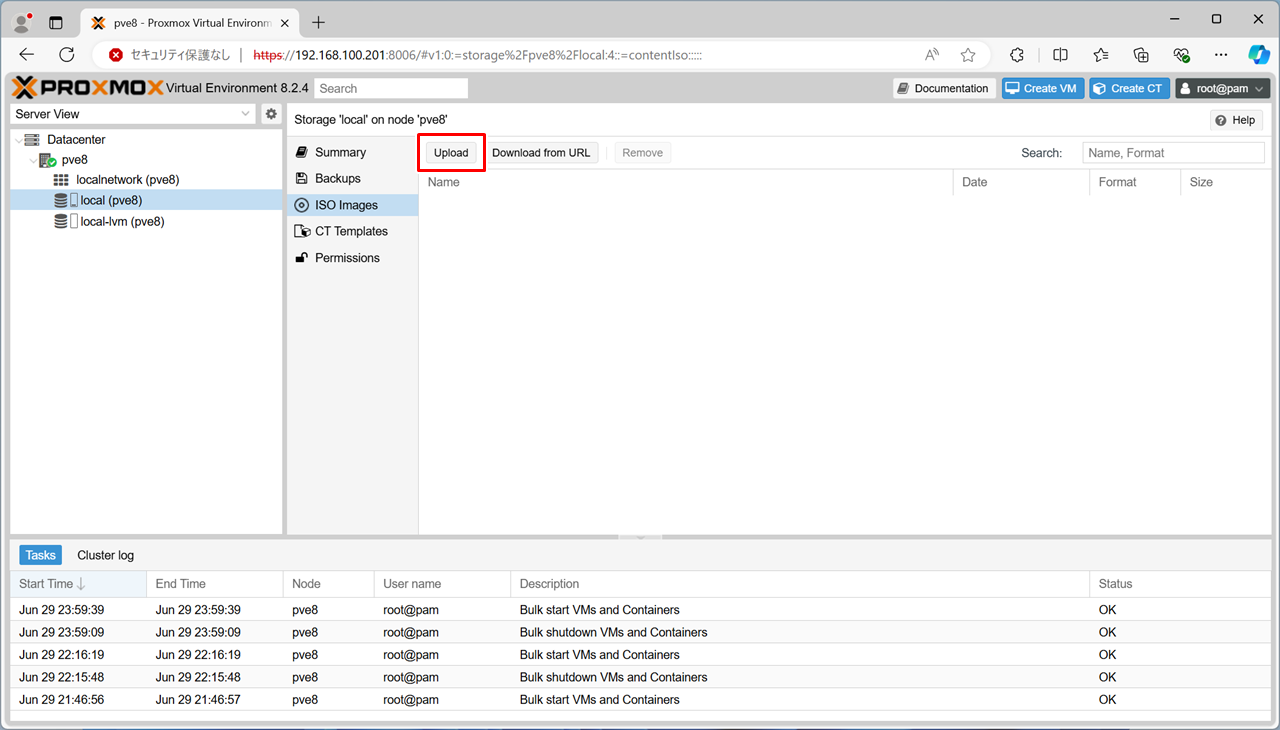Screen dimensions: 1280x730
Task: Click the gear icon beside Server View
Action: click(271, 114)
